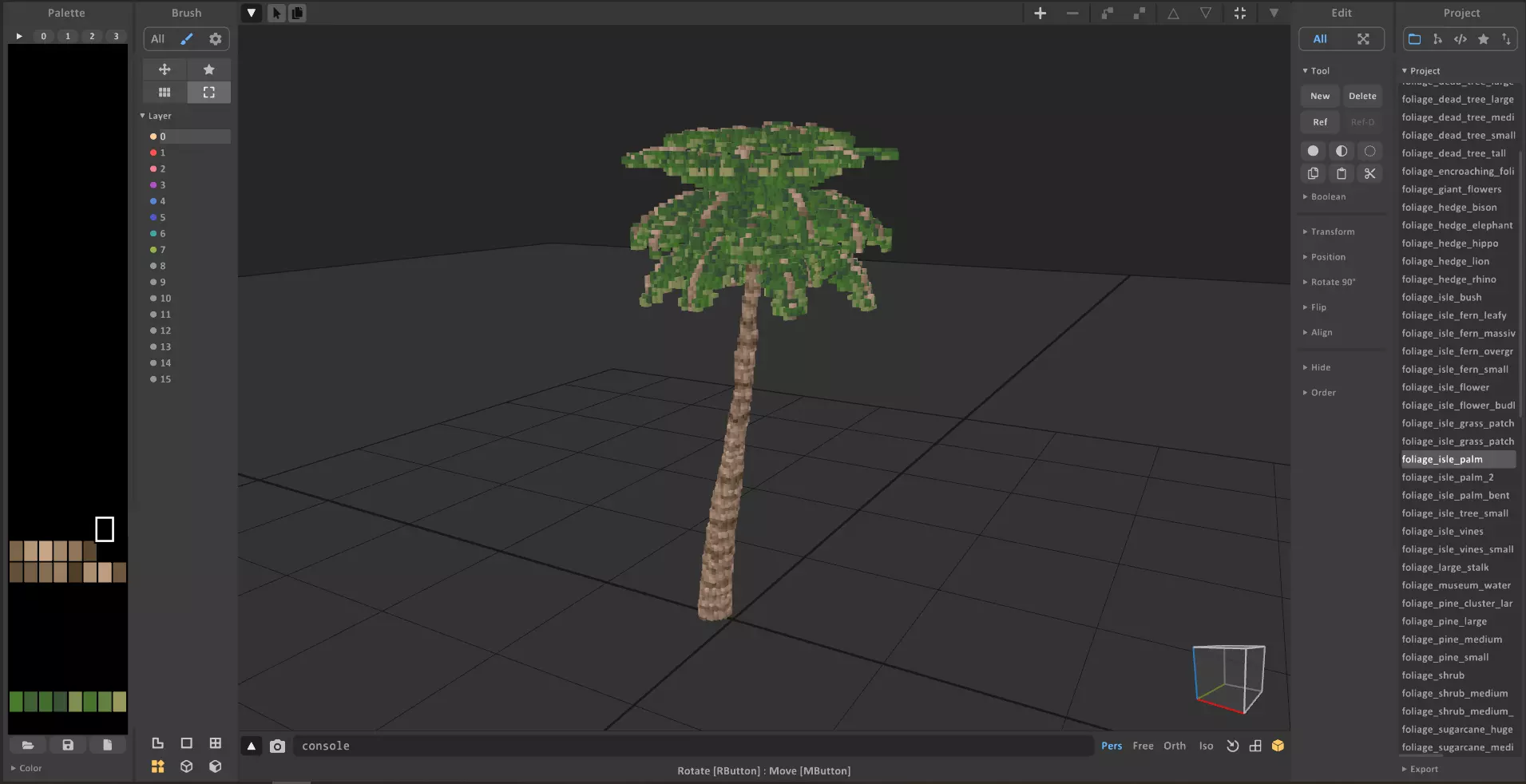Image resolution: width=1526 pixels, height=784 pixels.
Task: Select palette tab 2
Action: (x=92, y=36)
